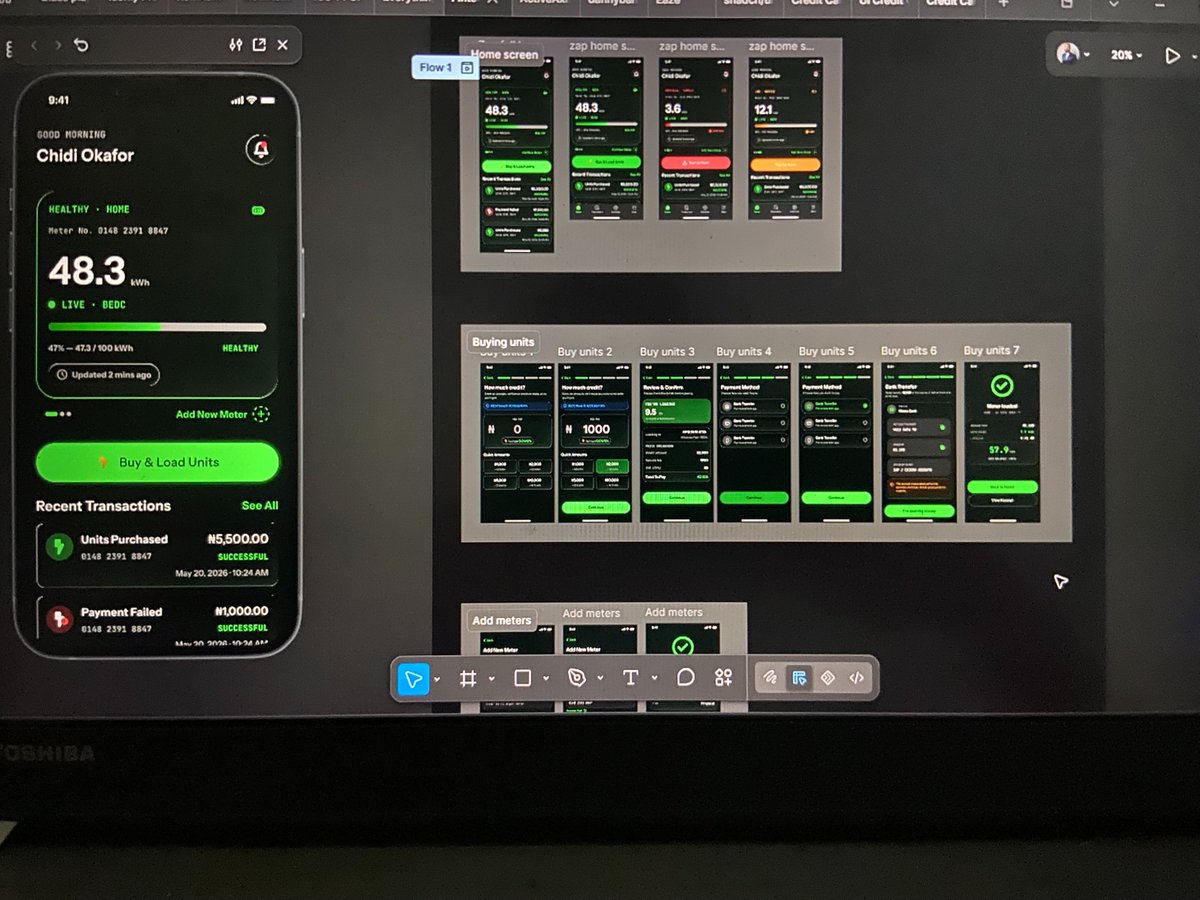
Task: Select the Frame tool
Action: coord(467,679)
